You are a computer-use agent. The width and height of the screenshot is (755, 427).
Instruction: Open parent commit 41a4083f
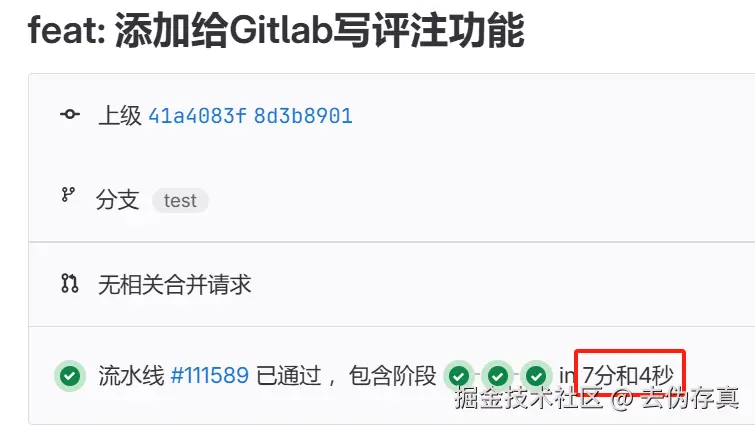point(197,116)
